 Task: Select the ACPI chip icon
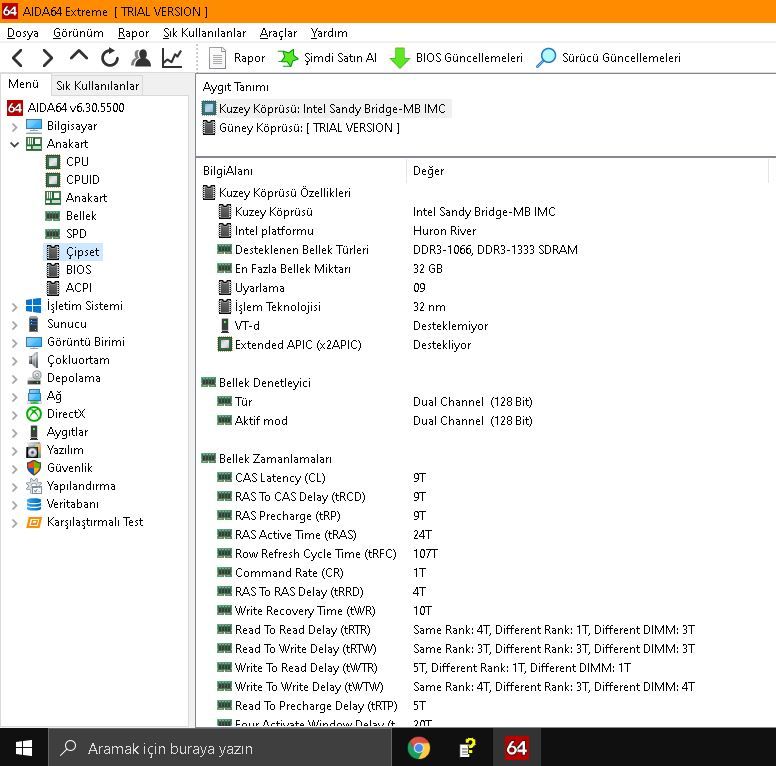tap(53, 287)
